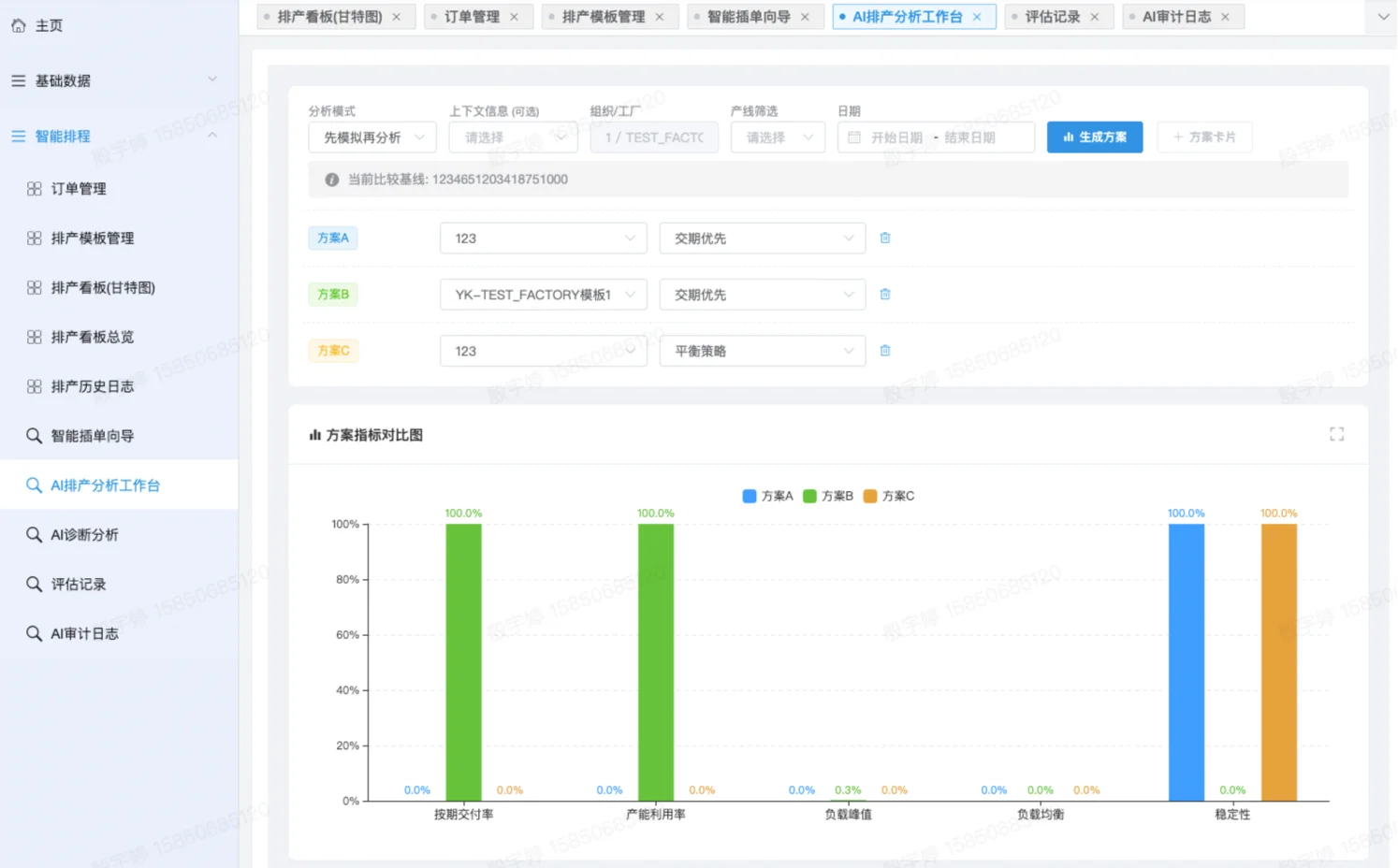Image resolution: width=1398 pixels, height=868 pixels.
Task: Toggle 方案B series in chart legend
Action: tap(828, 496)
